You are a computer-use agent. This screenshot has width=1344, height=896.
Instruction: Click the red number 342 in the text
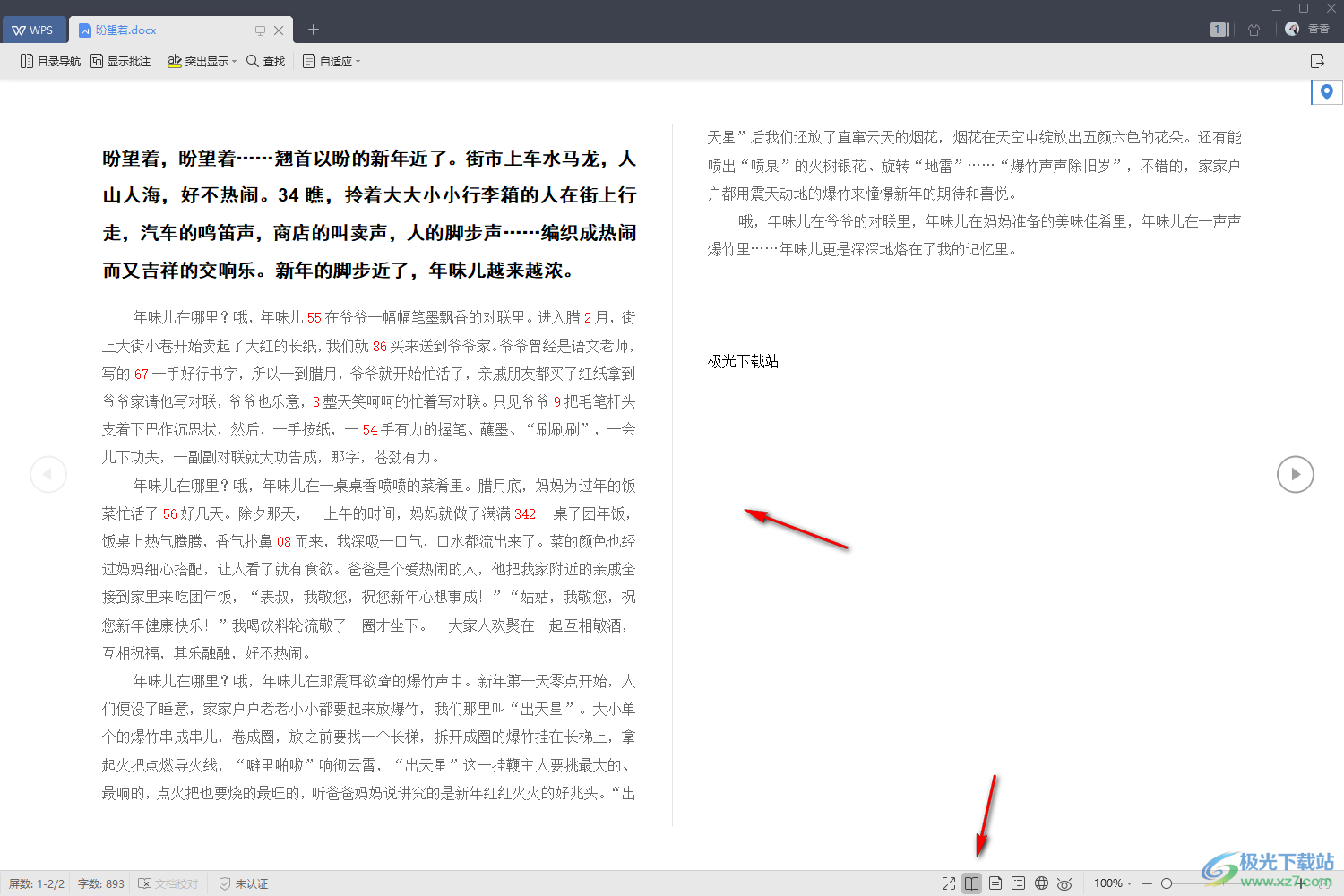(525, 513)
